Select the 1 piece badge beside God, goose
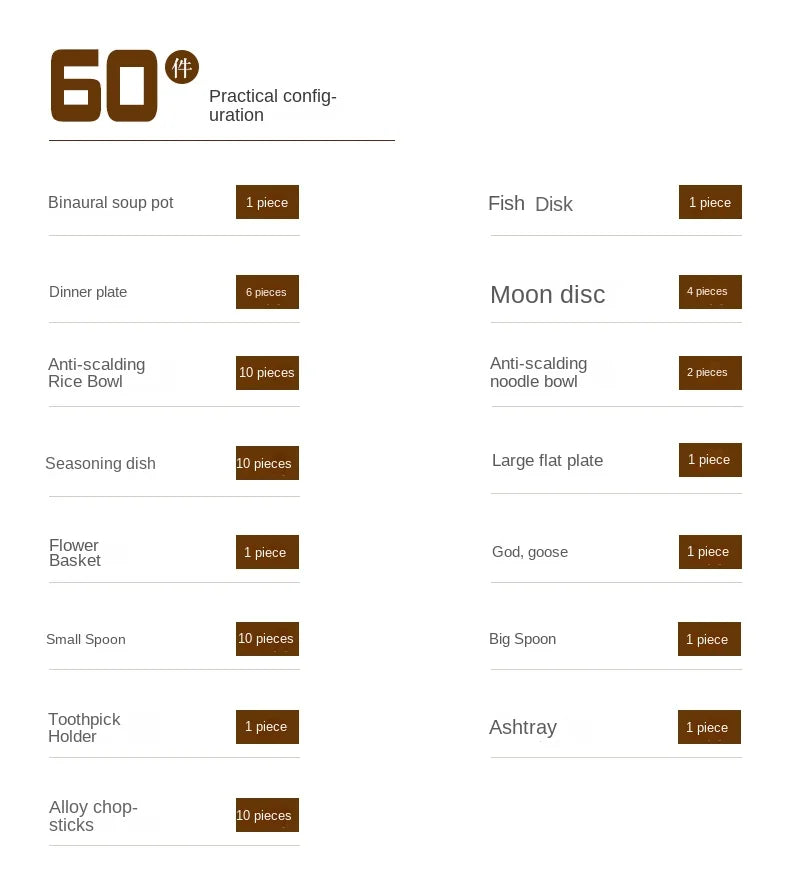This screenshot has height=874, width=790. 710,552
